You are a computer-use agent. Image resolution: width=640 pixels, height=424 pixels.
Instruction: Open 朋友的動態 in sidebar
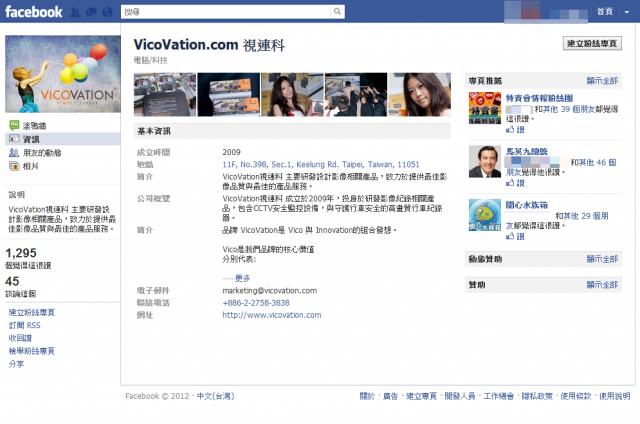[42, 153]
